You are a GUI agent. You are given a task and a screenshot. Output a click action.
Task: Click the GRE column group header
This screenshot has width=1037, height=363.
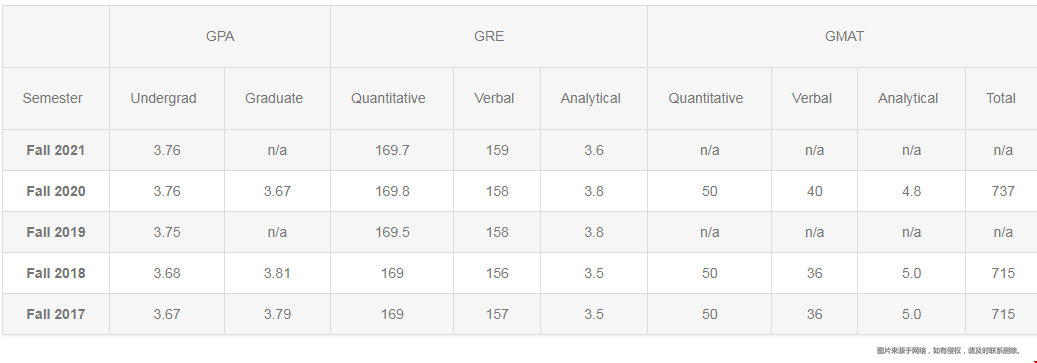pyautogui.click(x=489, y=36)
